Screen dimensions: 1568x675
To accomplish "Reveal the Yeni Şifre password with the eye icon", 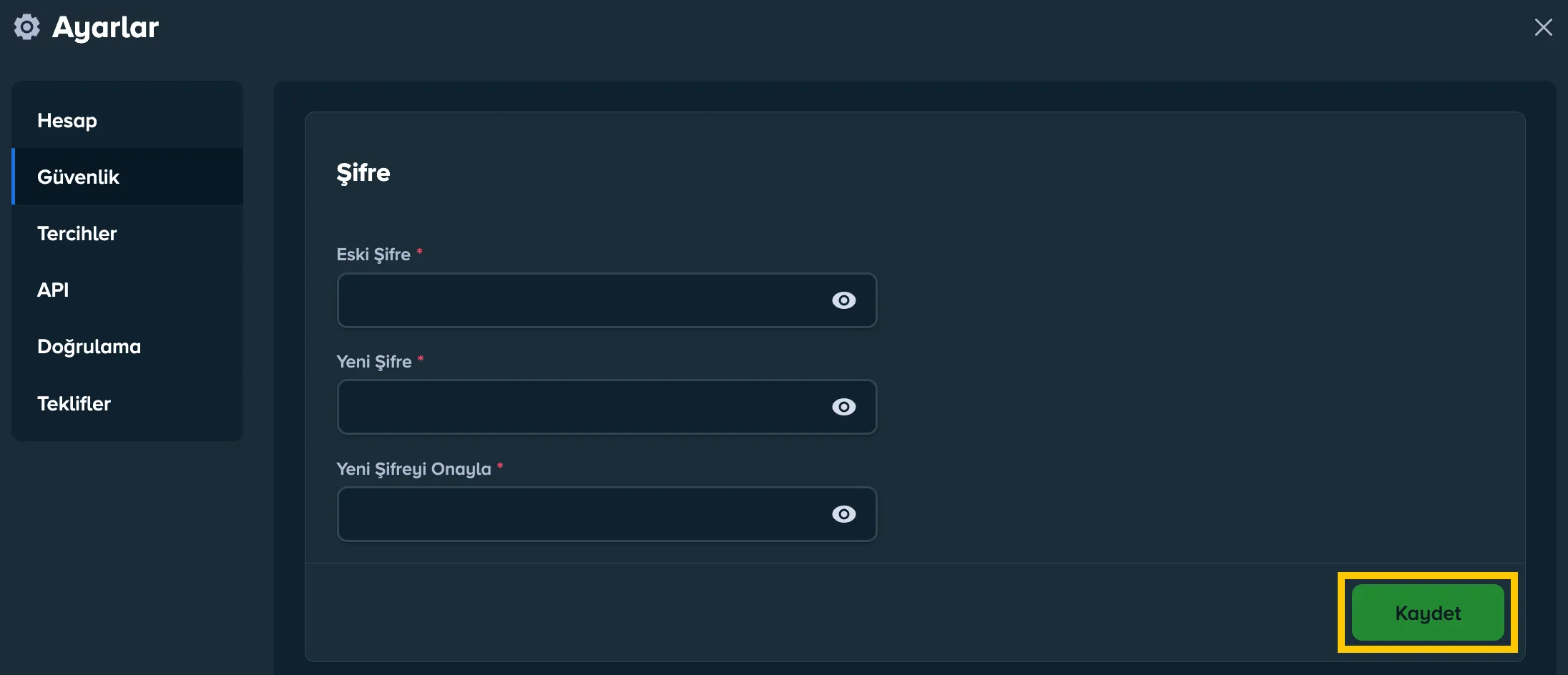I will coord(844,406).
